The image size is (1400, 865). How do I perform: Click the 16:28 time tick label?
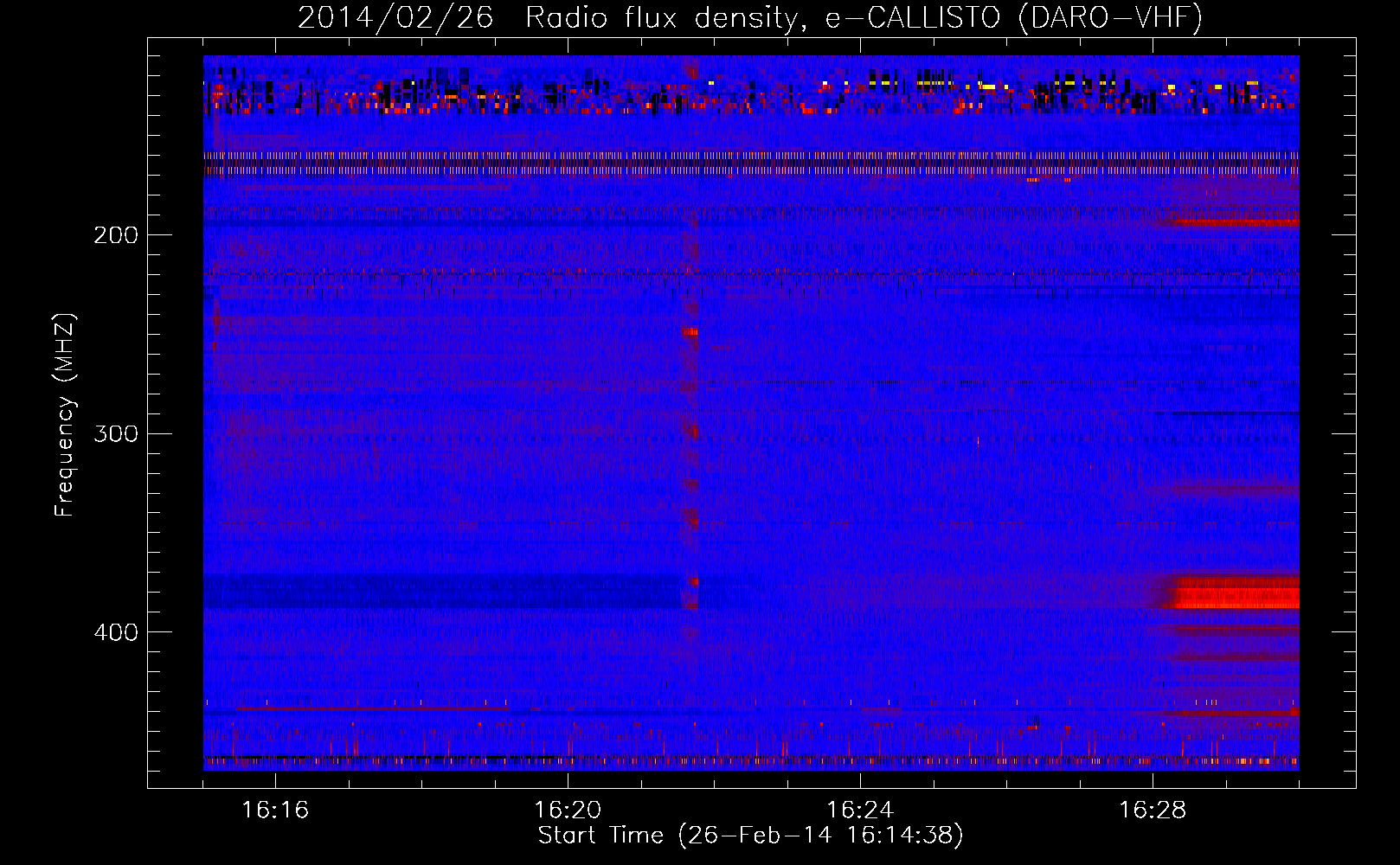click(x=1153, y=810)
